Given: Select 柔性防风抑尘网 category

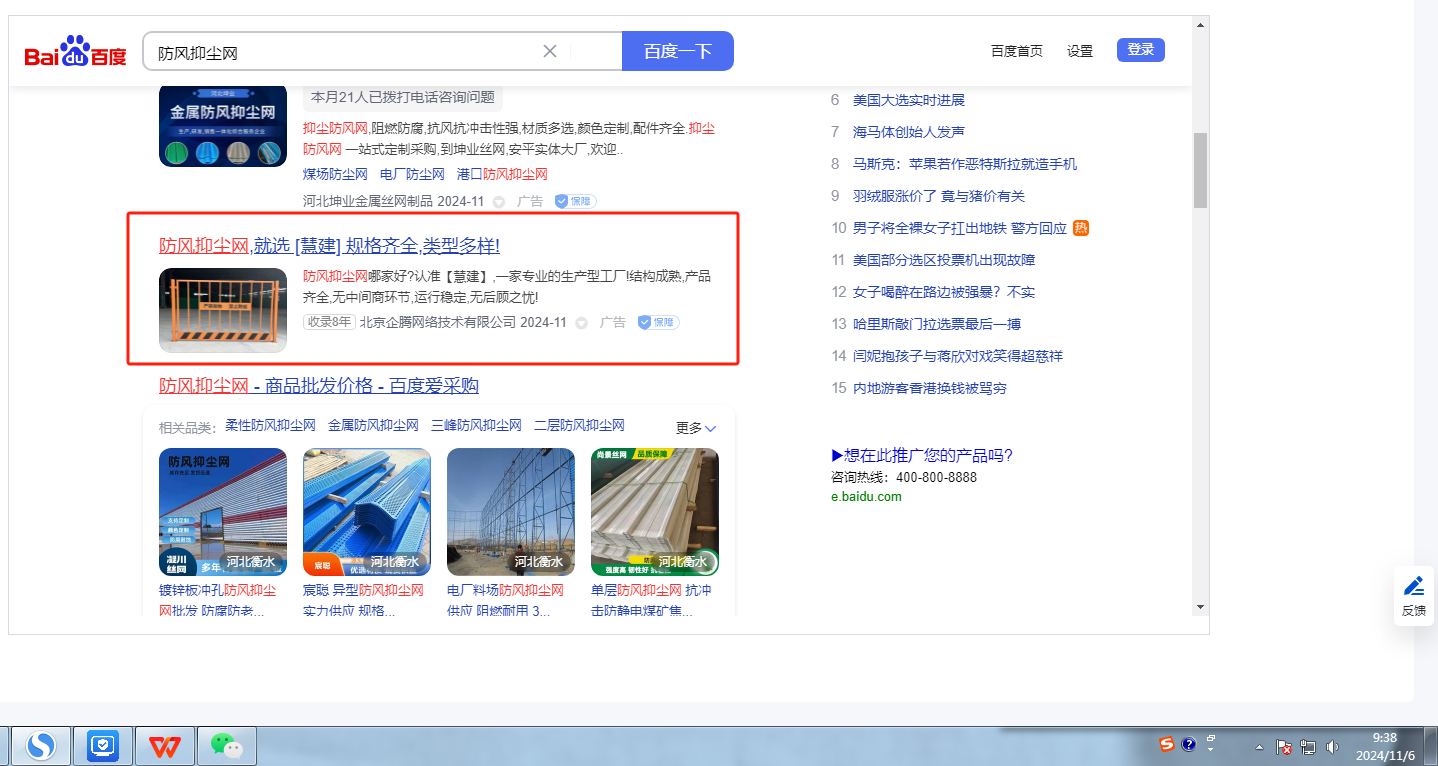Looking at the screenshot, I should tap(271, 426).
